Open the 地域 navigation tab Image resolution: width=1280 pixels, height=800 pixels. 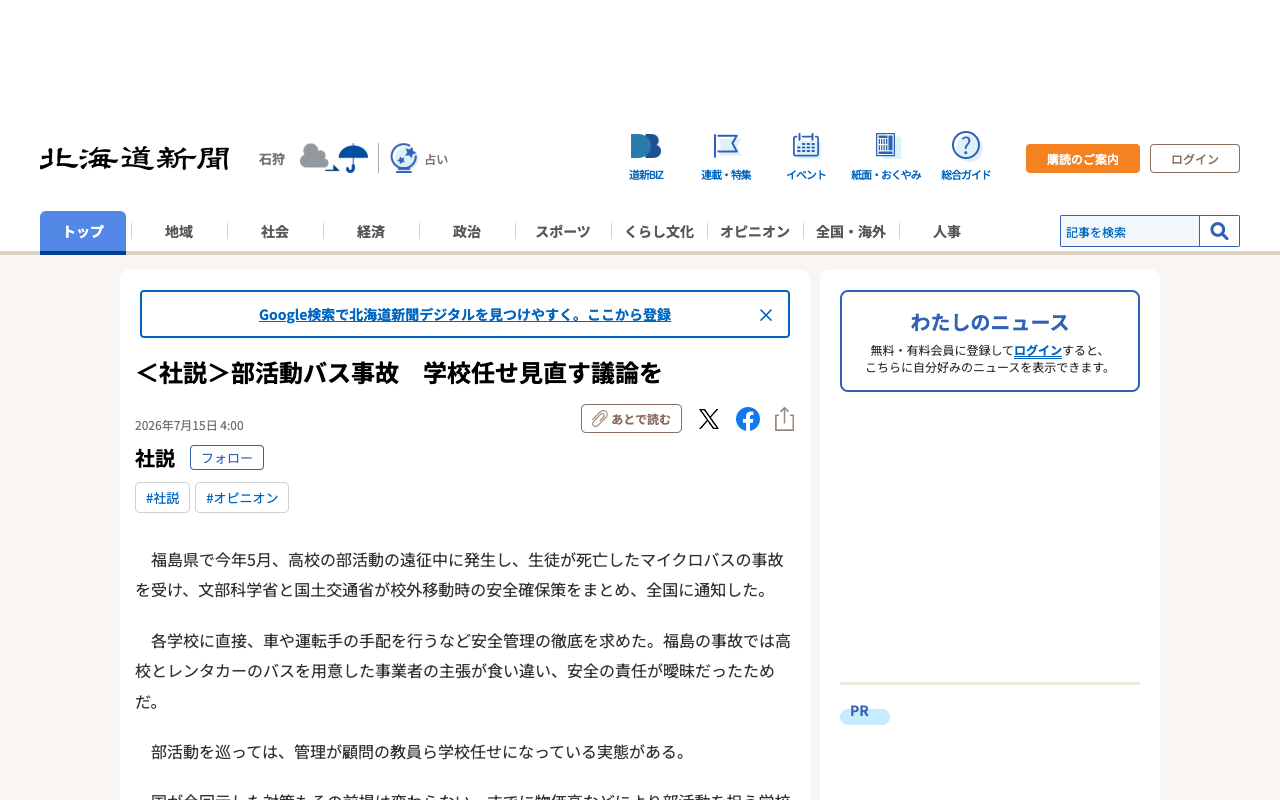pos(179,231)
